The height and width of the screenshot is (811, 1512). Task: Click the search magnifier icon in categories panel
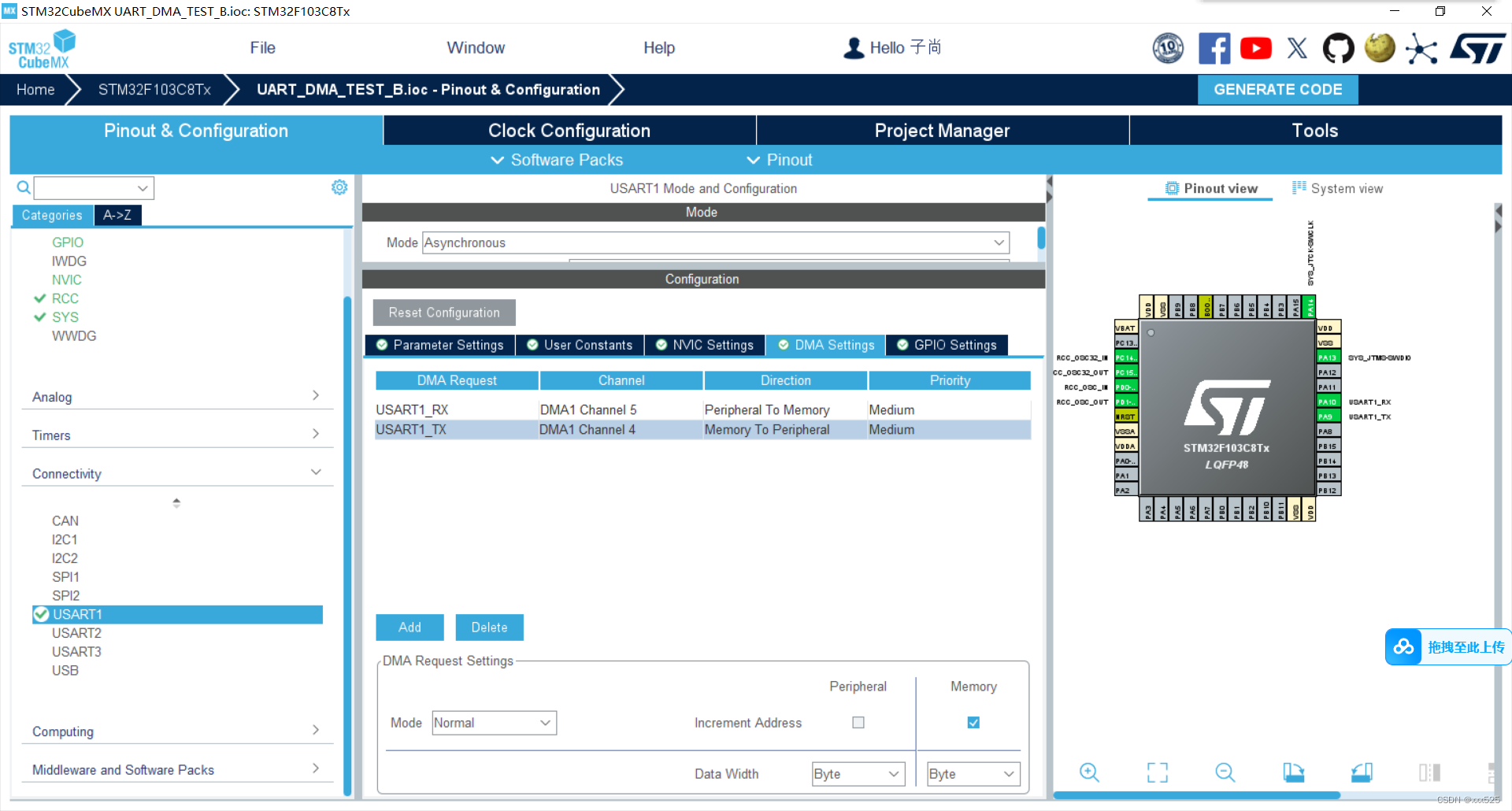[24, 187]
